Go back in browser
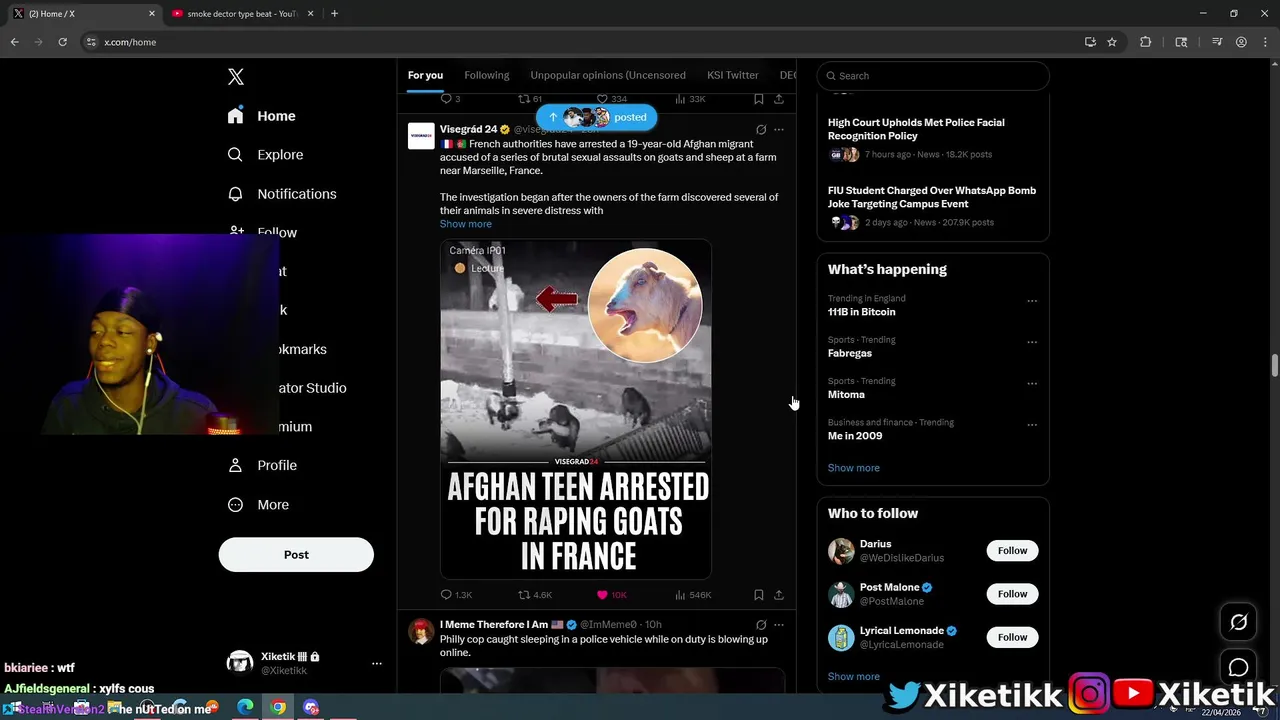 point(14,42)
